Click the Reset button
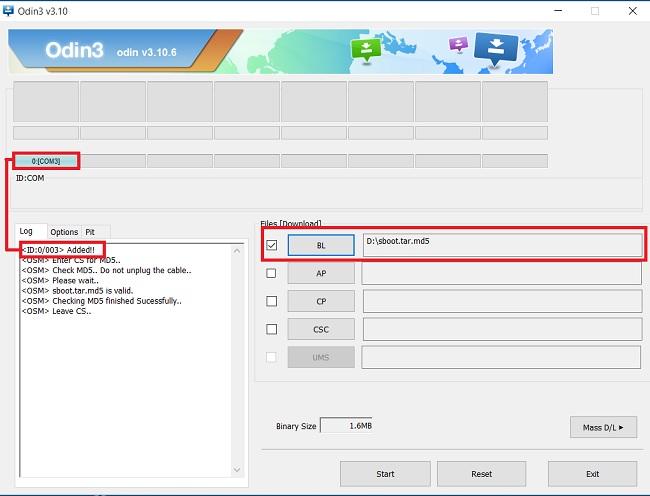The image size is (650, 496). [481, 474]
